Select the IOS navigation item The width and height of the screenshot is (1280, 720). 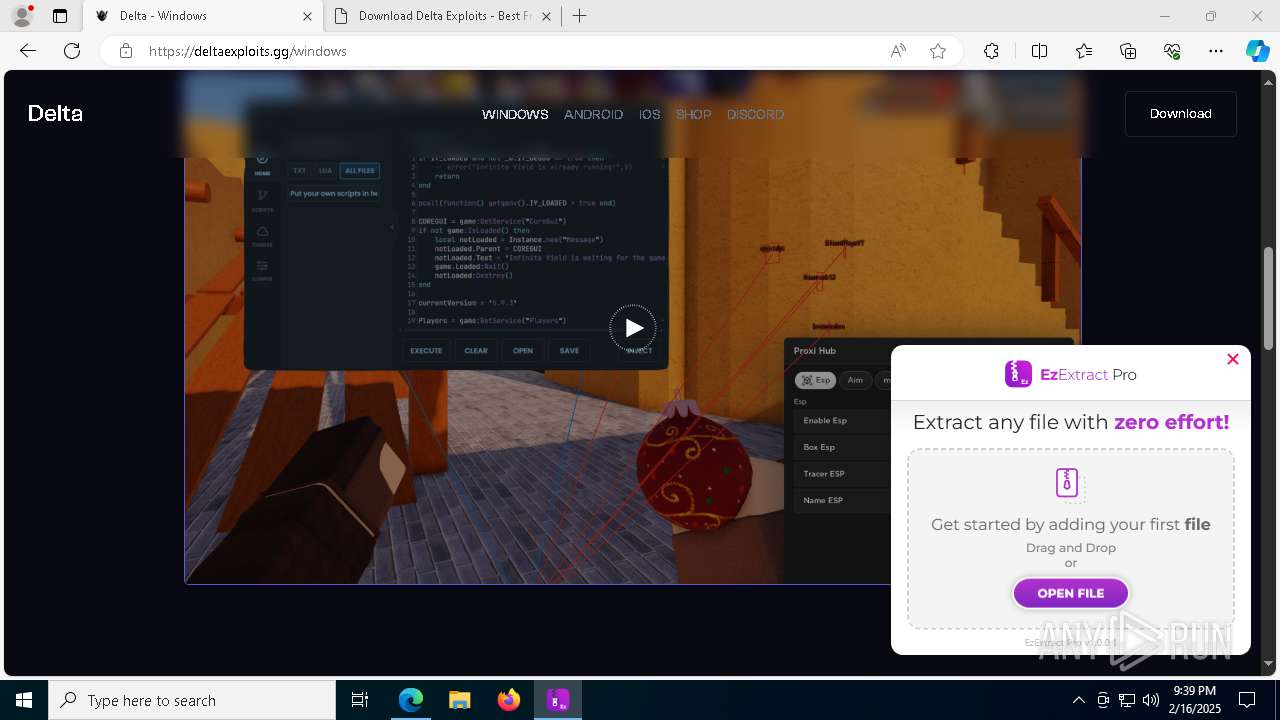point(650,114)
